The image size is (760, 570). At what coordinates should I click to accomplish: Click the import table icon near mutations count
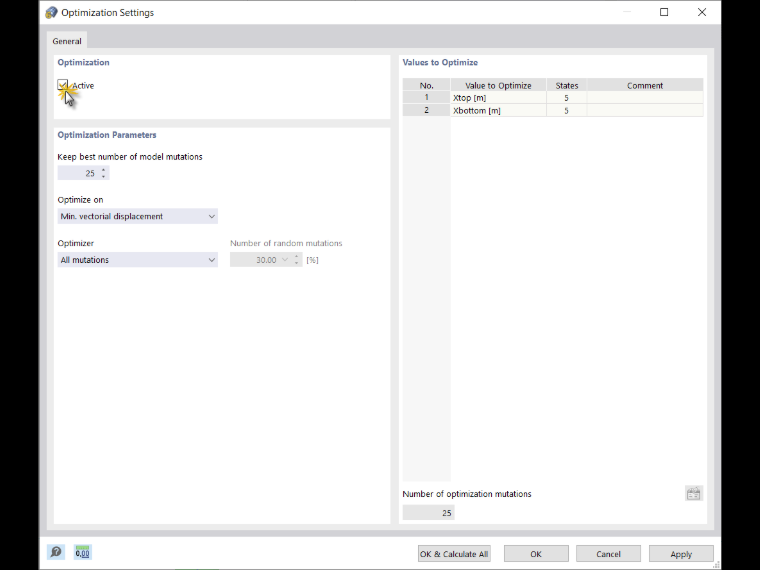[x=694, y=493]
